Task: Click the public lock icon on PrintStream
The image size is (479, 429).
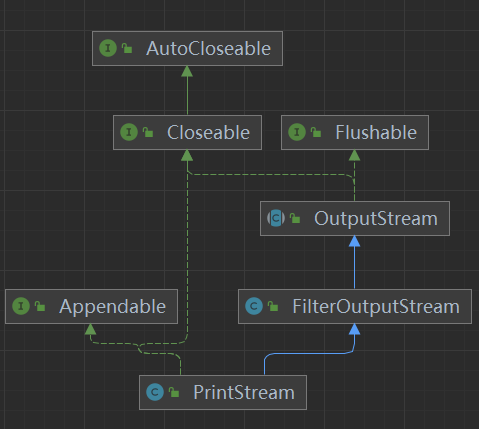Action: click(174, 392)
